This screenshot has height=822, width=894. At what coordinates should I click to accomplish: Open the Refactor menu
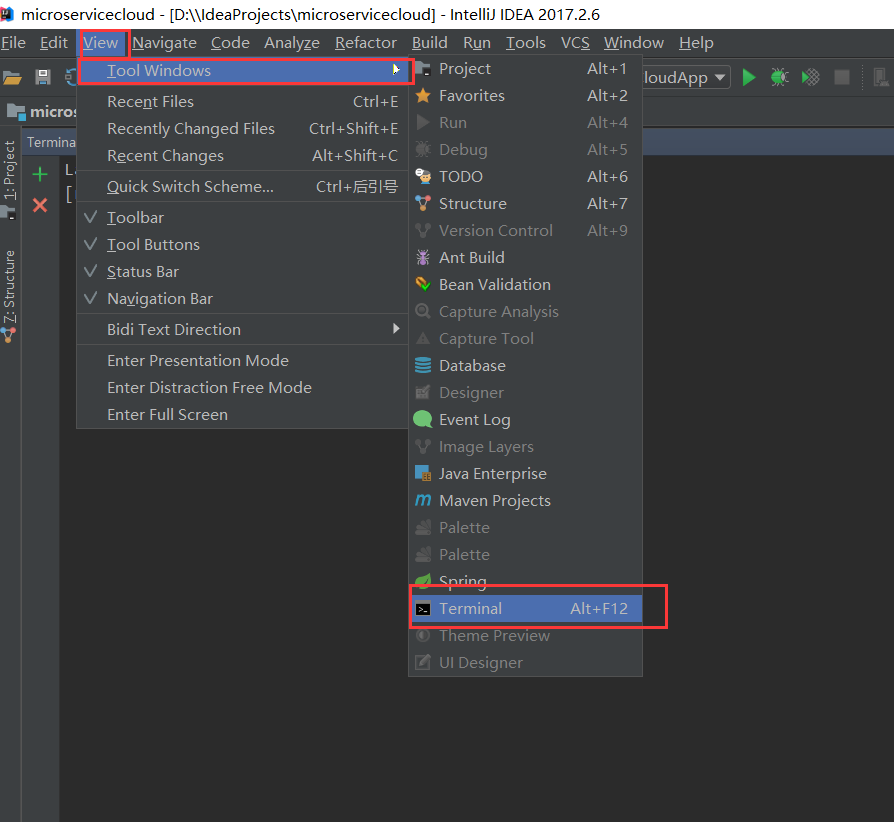click(x=366, y=43)
